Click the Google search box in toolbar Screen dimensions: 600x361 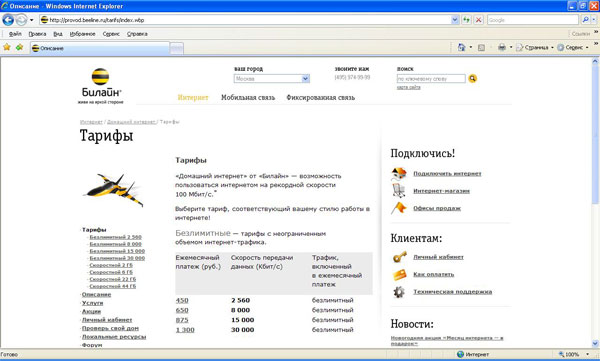532,20
